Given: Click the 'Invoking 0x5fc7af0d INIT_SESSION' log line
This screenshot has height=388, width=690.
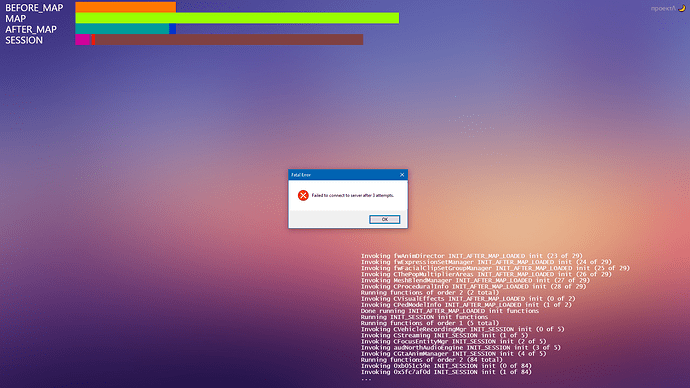Looking at the screenshot, I should tap(446, 372).
